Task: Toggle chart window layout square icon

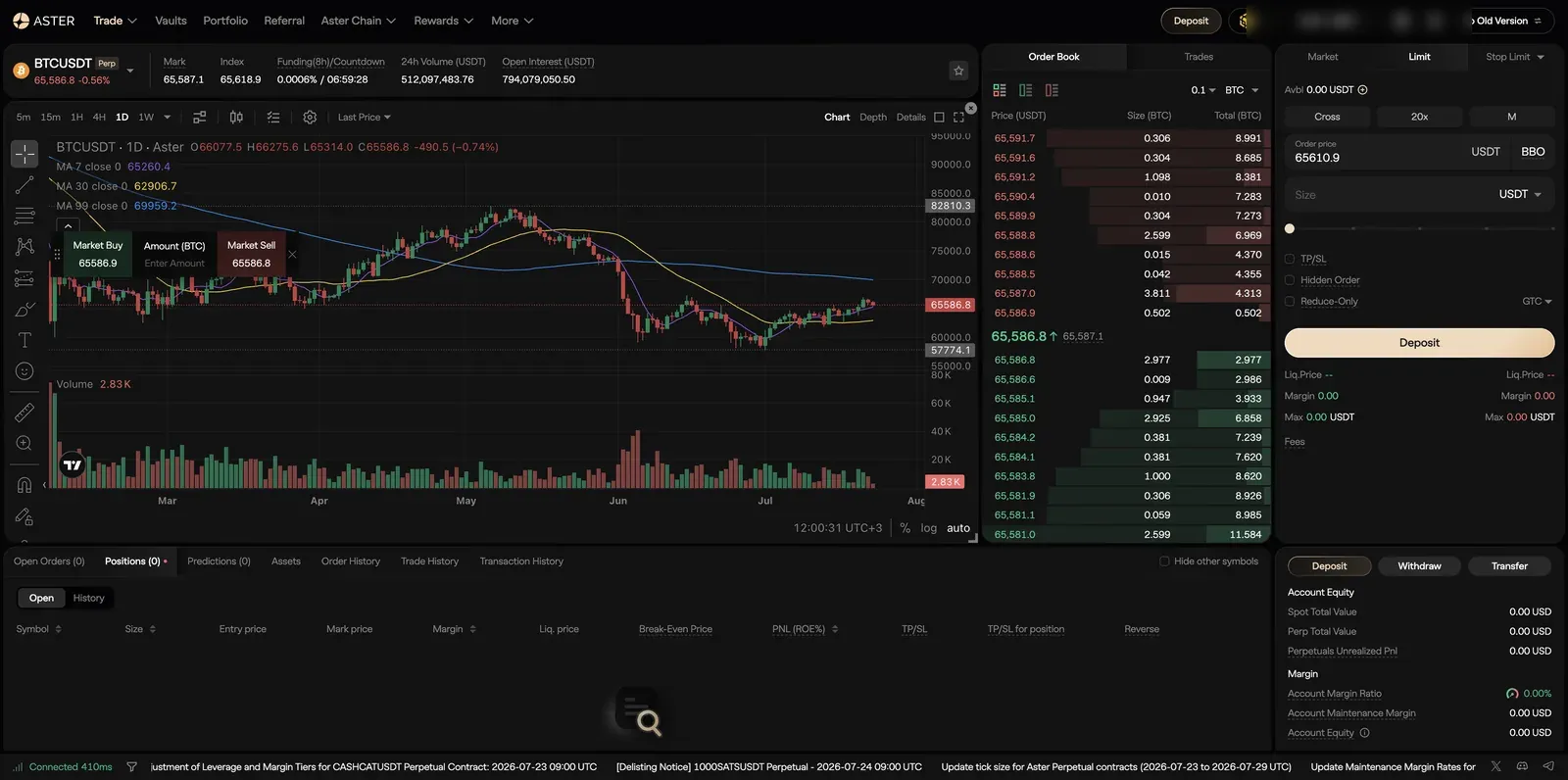Action: pos(939,118)
